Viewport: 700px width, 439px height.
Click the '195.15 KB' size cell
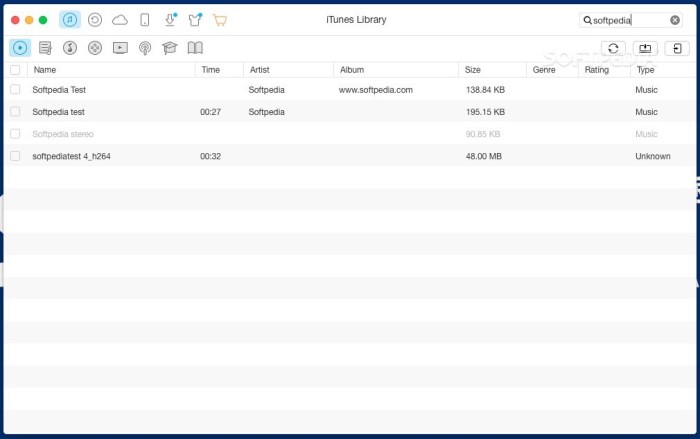[x=485, y=112]
